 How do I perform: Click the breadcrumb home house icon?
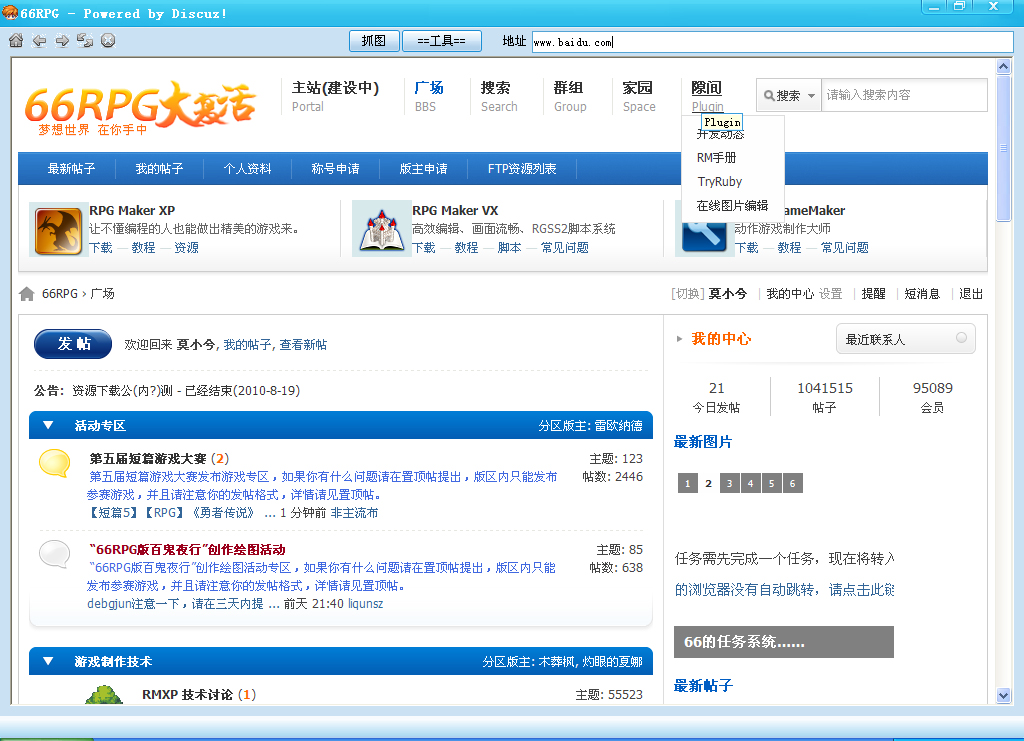pos(27,294)
